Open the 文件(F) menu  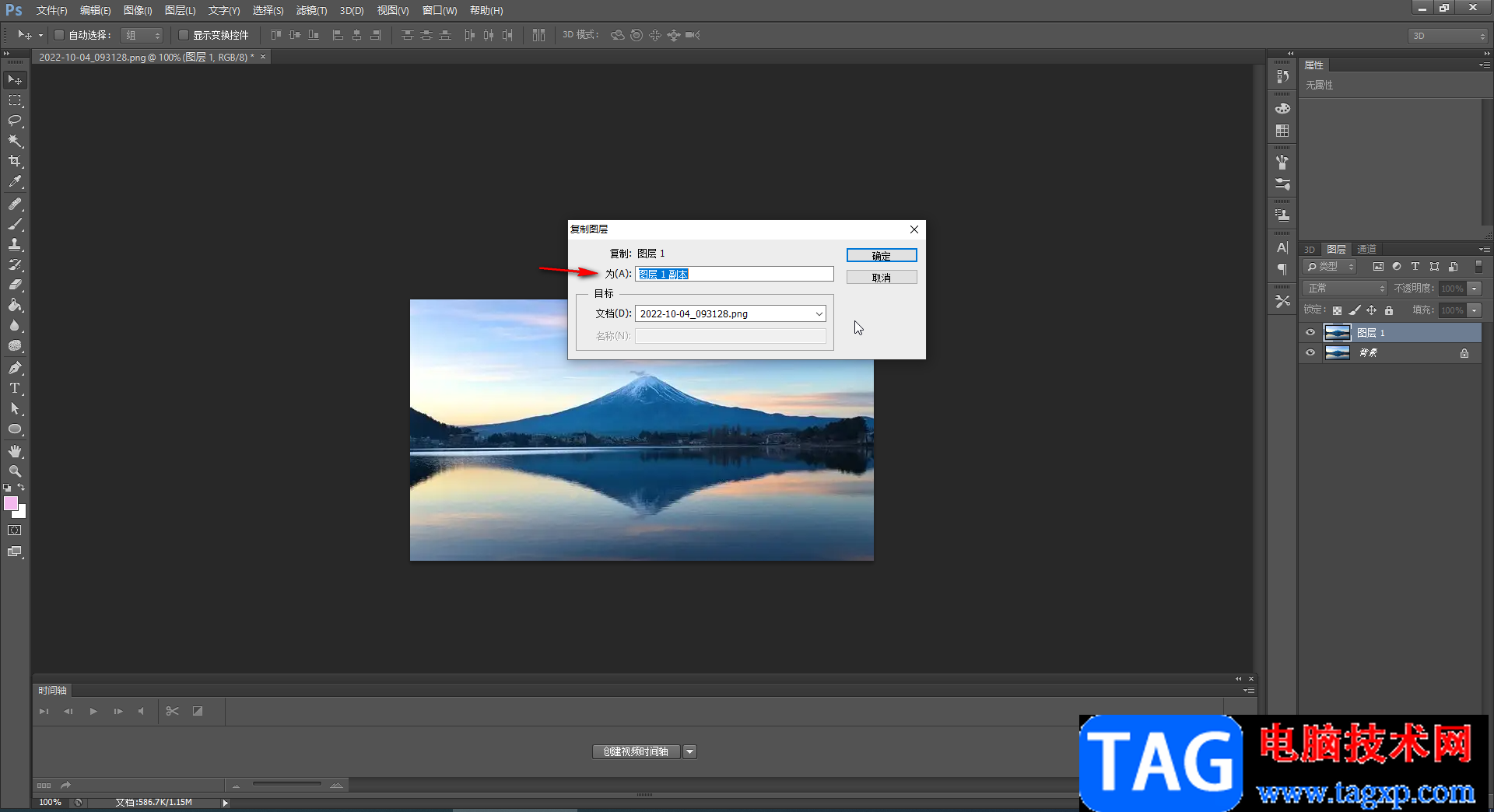pyautogui.click(x=51, y=10)
